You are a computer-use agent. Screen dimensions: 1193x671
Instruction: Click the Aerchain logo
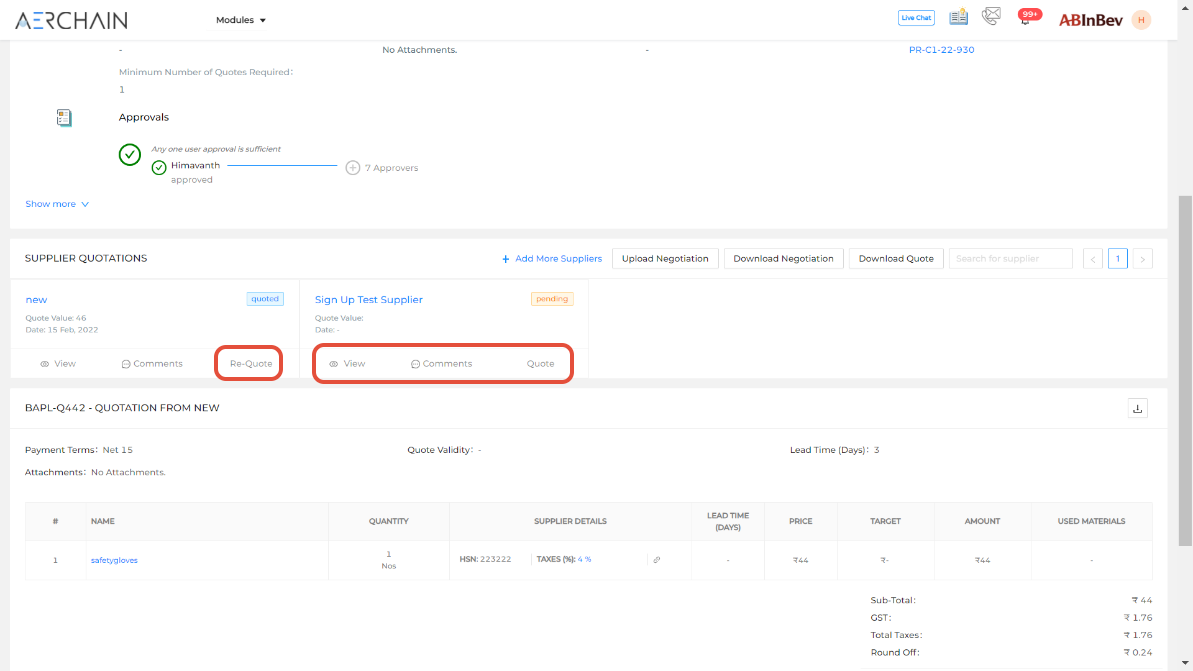72,21
